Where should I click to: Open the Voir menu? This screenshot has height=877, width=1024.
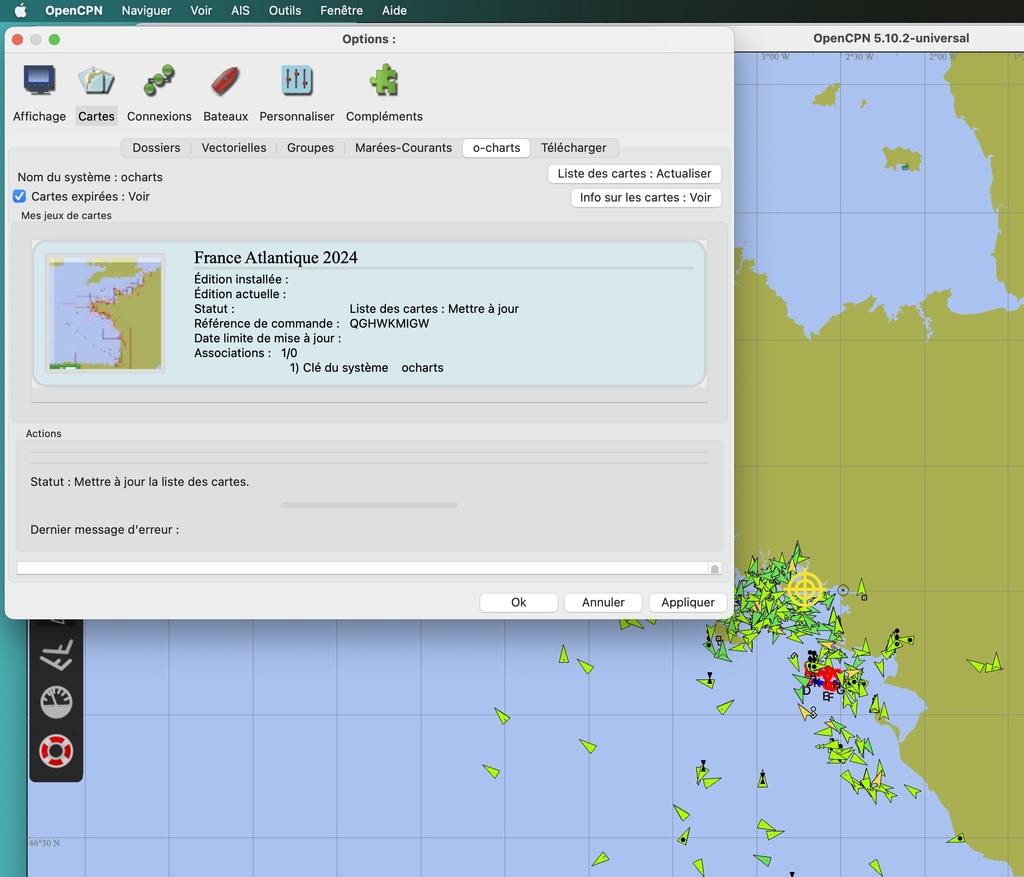[201, 10]
